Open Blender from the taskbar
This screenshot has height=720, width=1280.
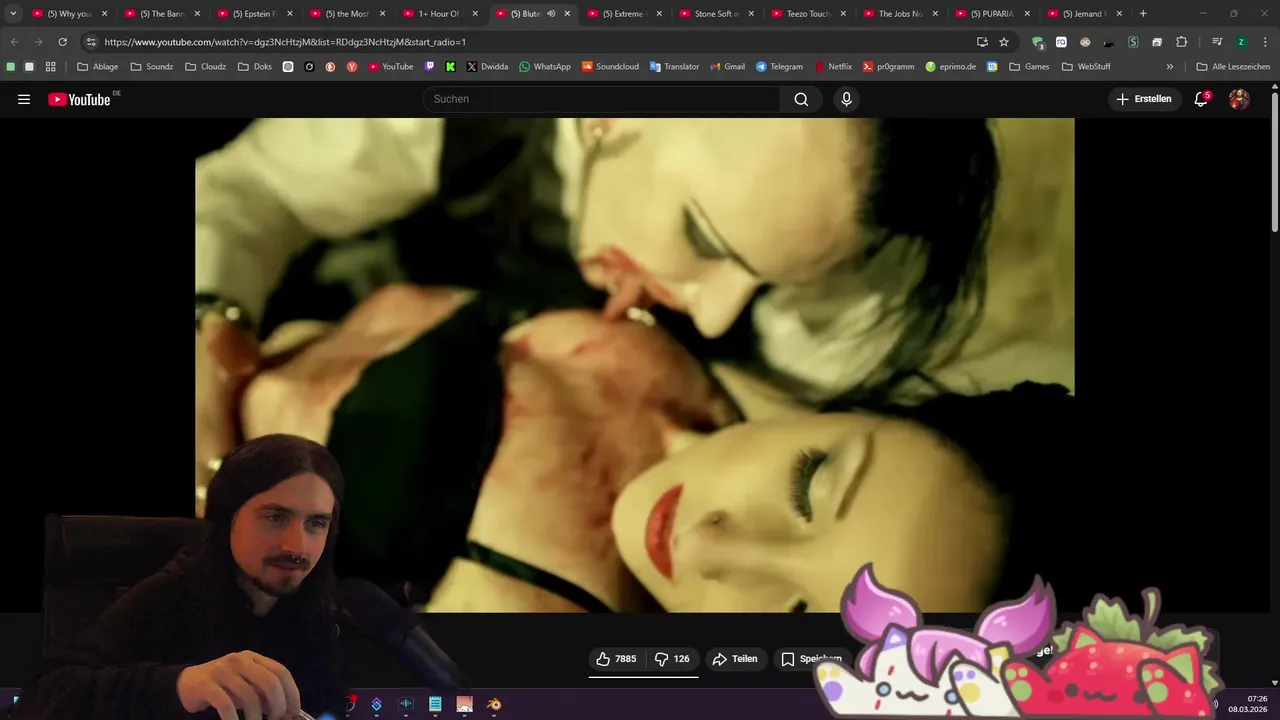494,704
